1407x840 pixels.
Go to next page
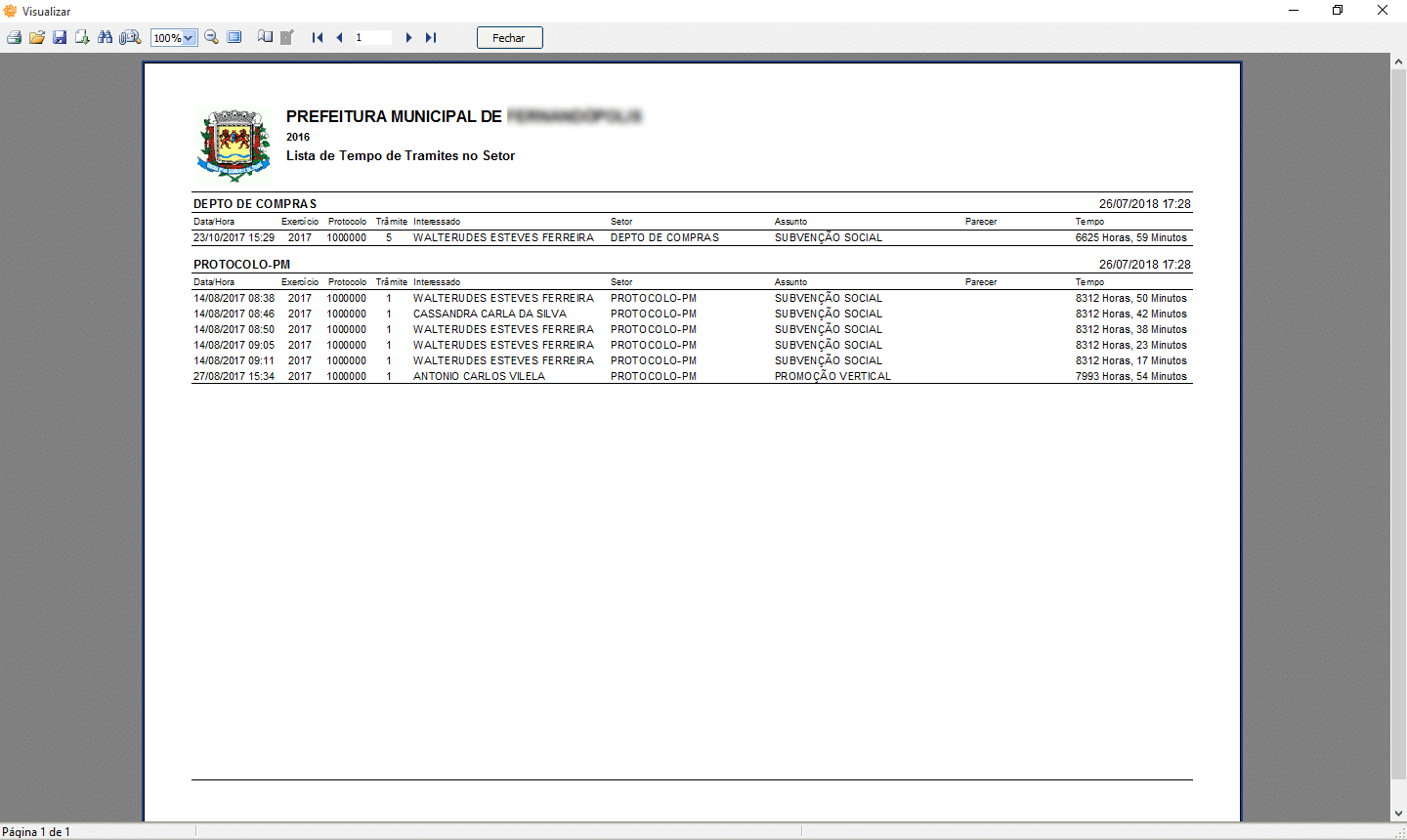(408, 38)
